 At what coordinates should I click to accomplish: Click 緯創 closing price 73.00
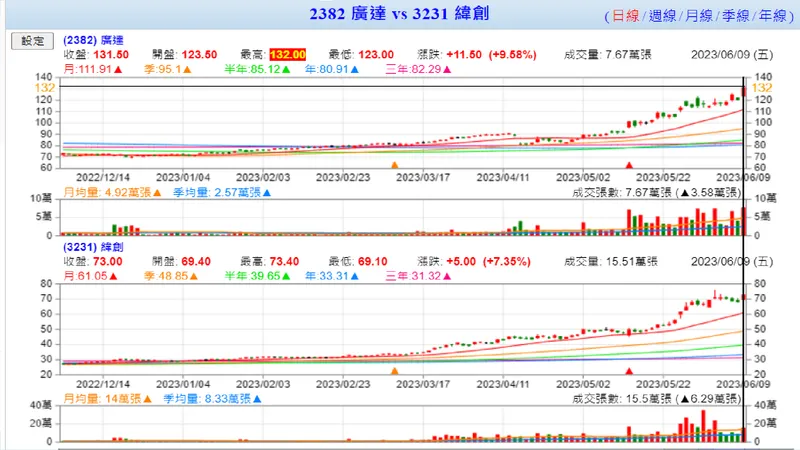[x=108, y=261]
